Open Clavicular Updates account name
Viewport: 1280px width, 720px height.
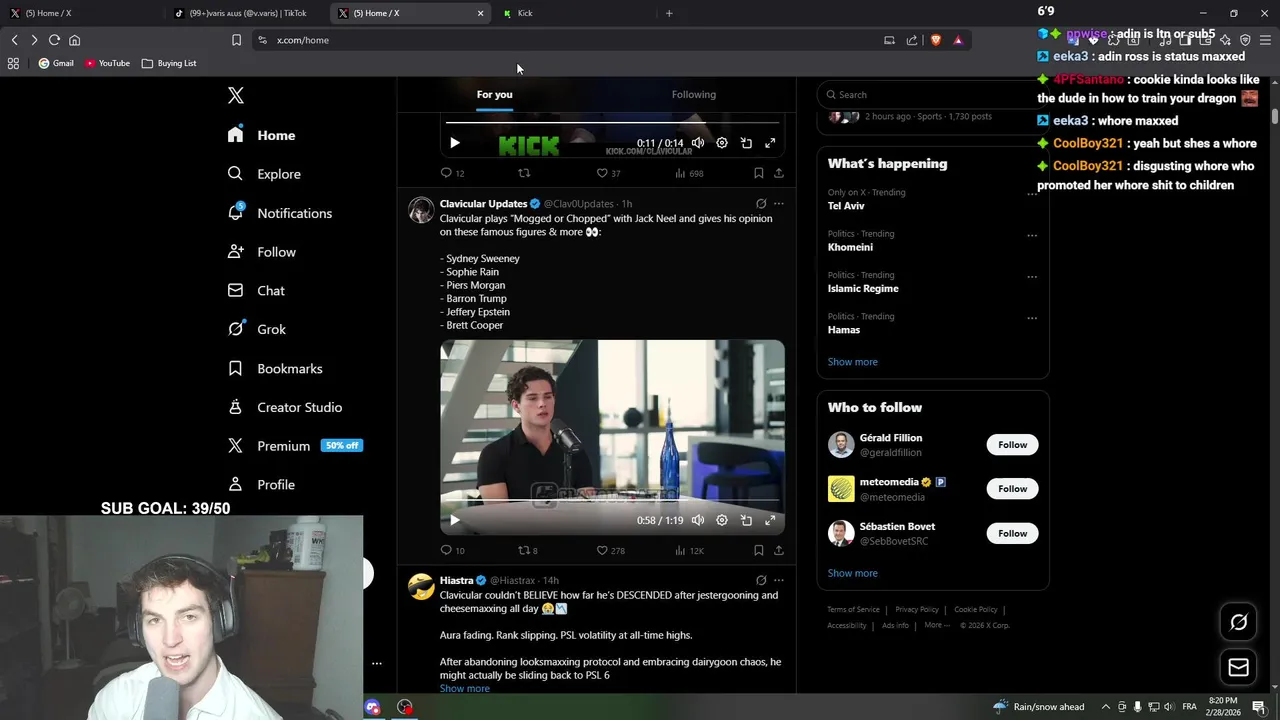tap(483, 204)
